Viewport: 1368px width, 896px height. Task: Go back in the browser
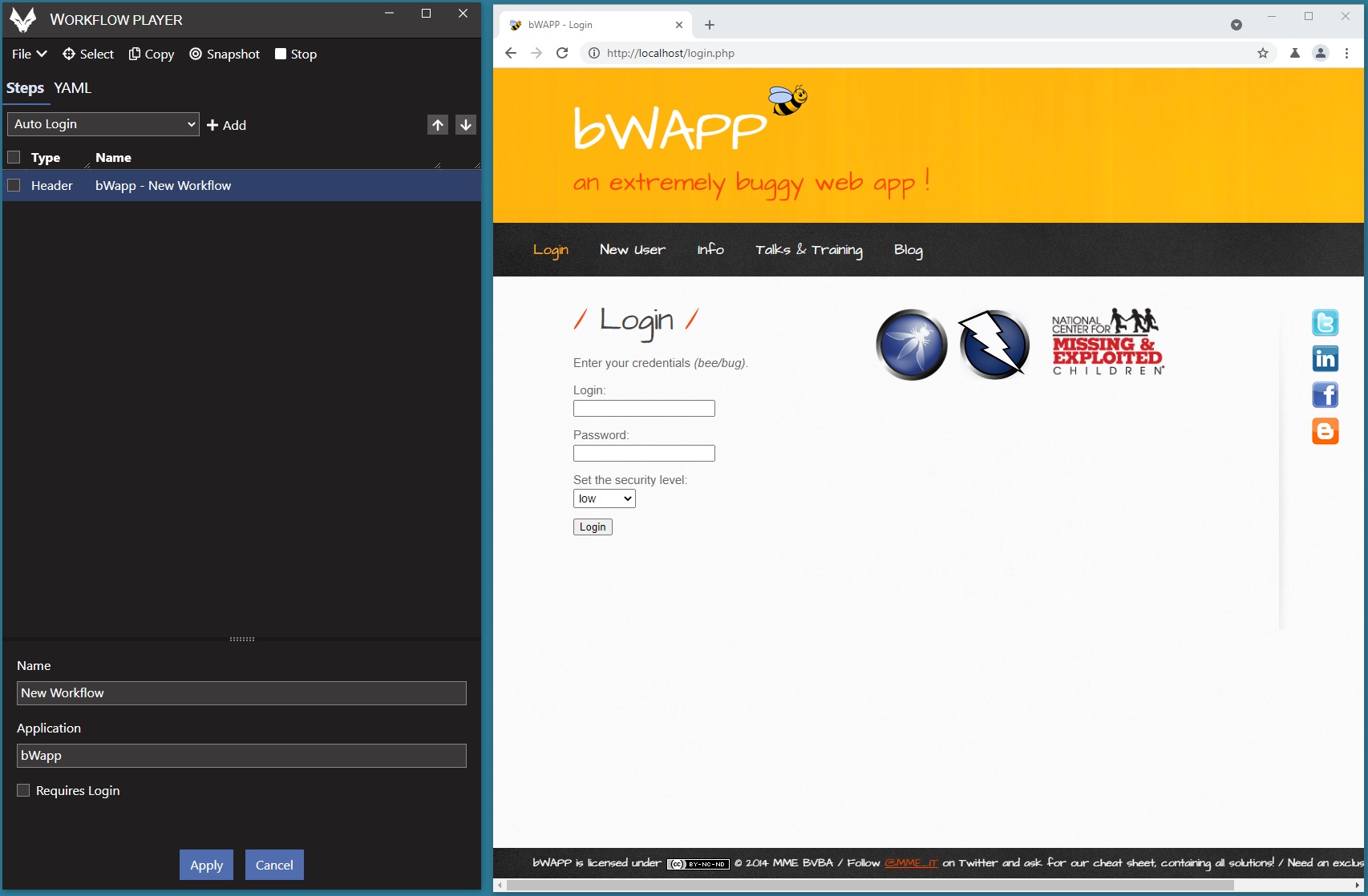pos(511,53)
